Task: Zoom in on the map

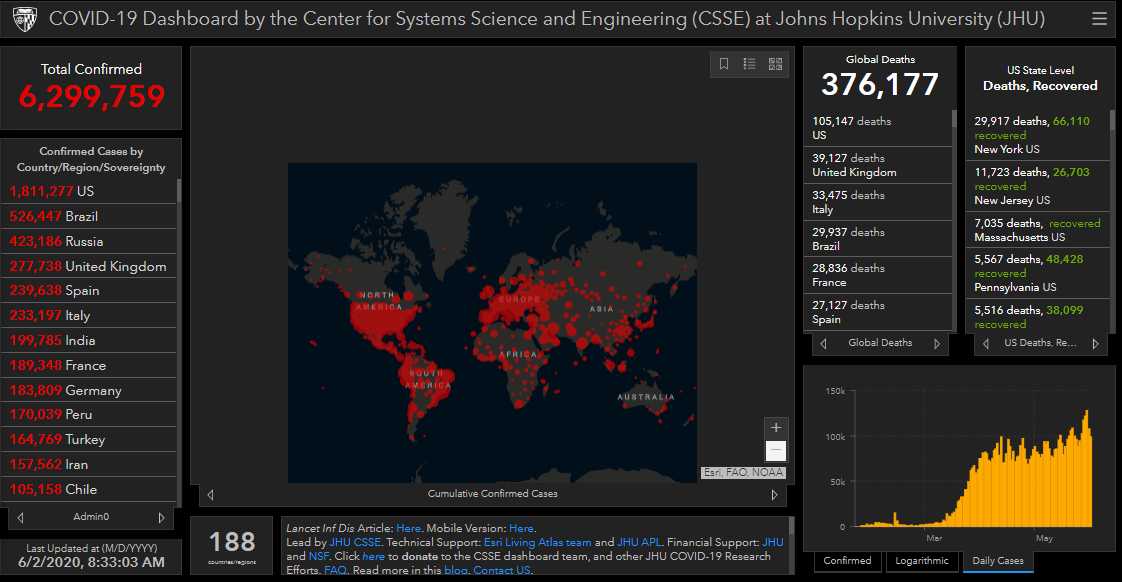Action: [x=776, y=427]
